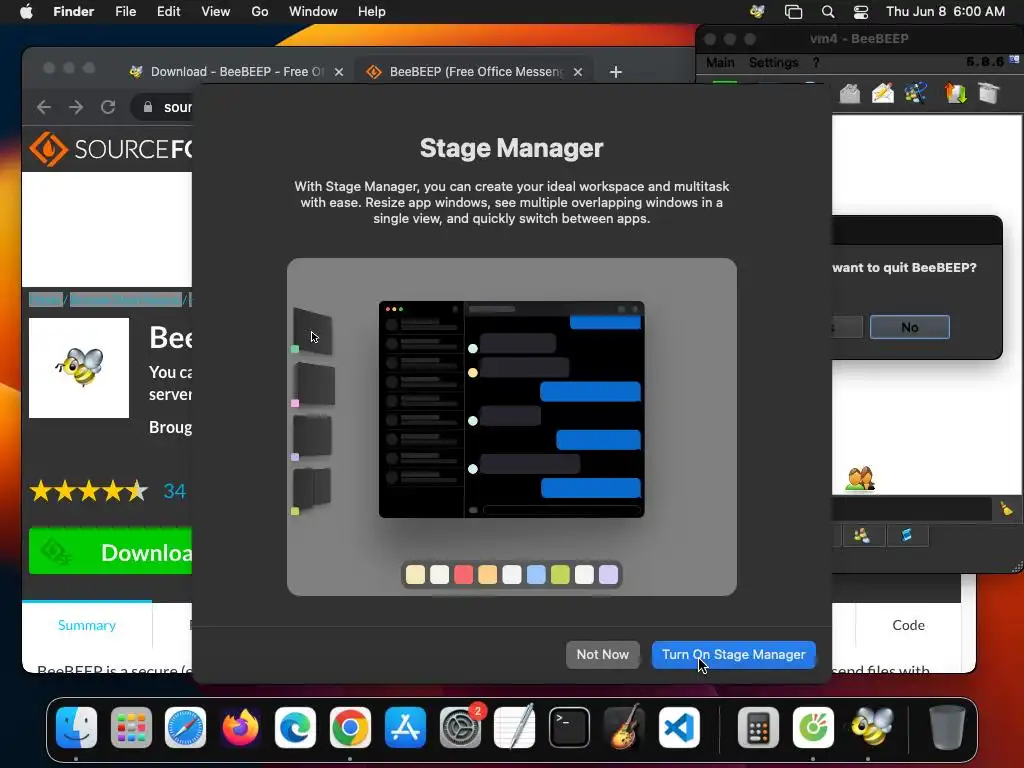The height and width of the screenshot is (768, 1024).
Task: Open Safari from the Dock
Action: pos(185,727)
